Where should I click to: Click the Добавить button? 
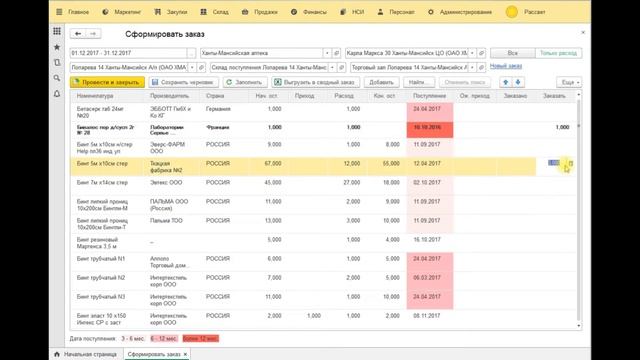(381, 82)
